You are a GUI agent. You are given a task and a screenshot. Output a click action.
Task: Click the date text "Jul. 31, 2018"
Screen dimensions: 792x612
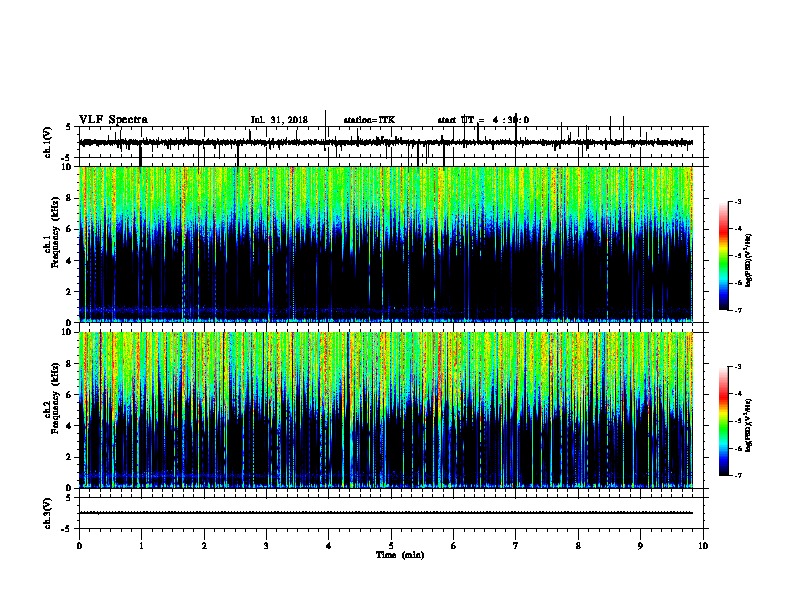pyautogui.click(x=279, y=120)
